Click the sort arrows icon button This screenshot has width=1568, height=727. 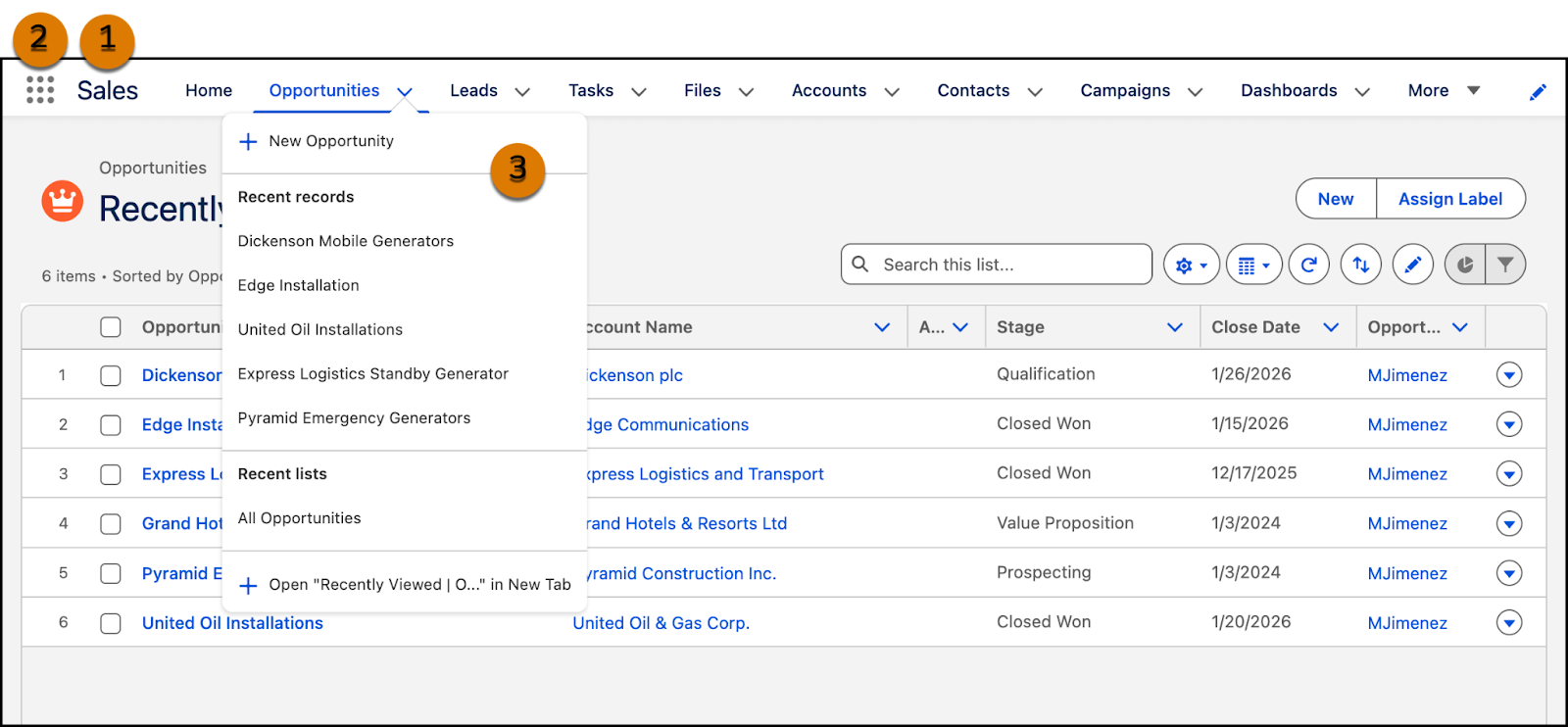1361,265
